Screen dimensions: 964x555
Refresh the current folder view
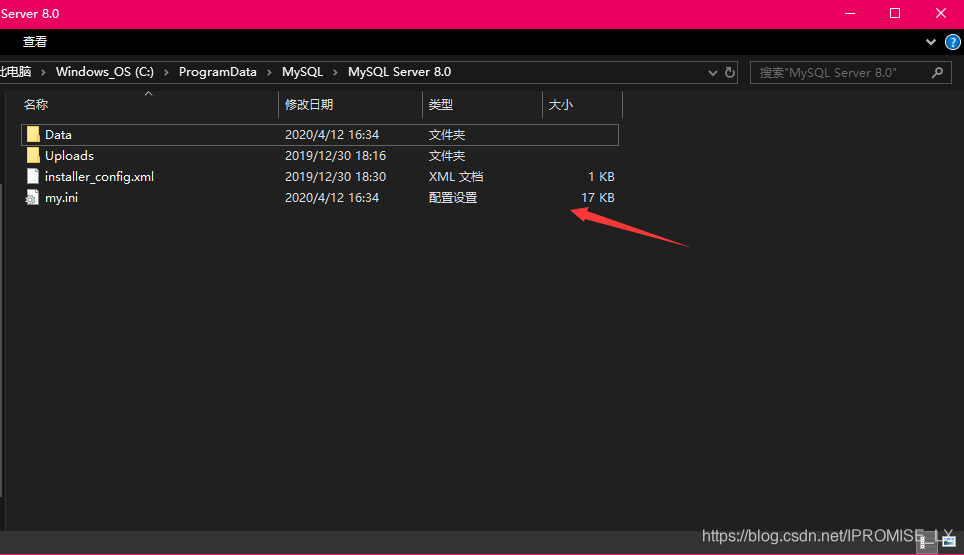[730, 73]
